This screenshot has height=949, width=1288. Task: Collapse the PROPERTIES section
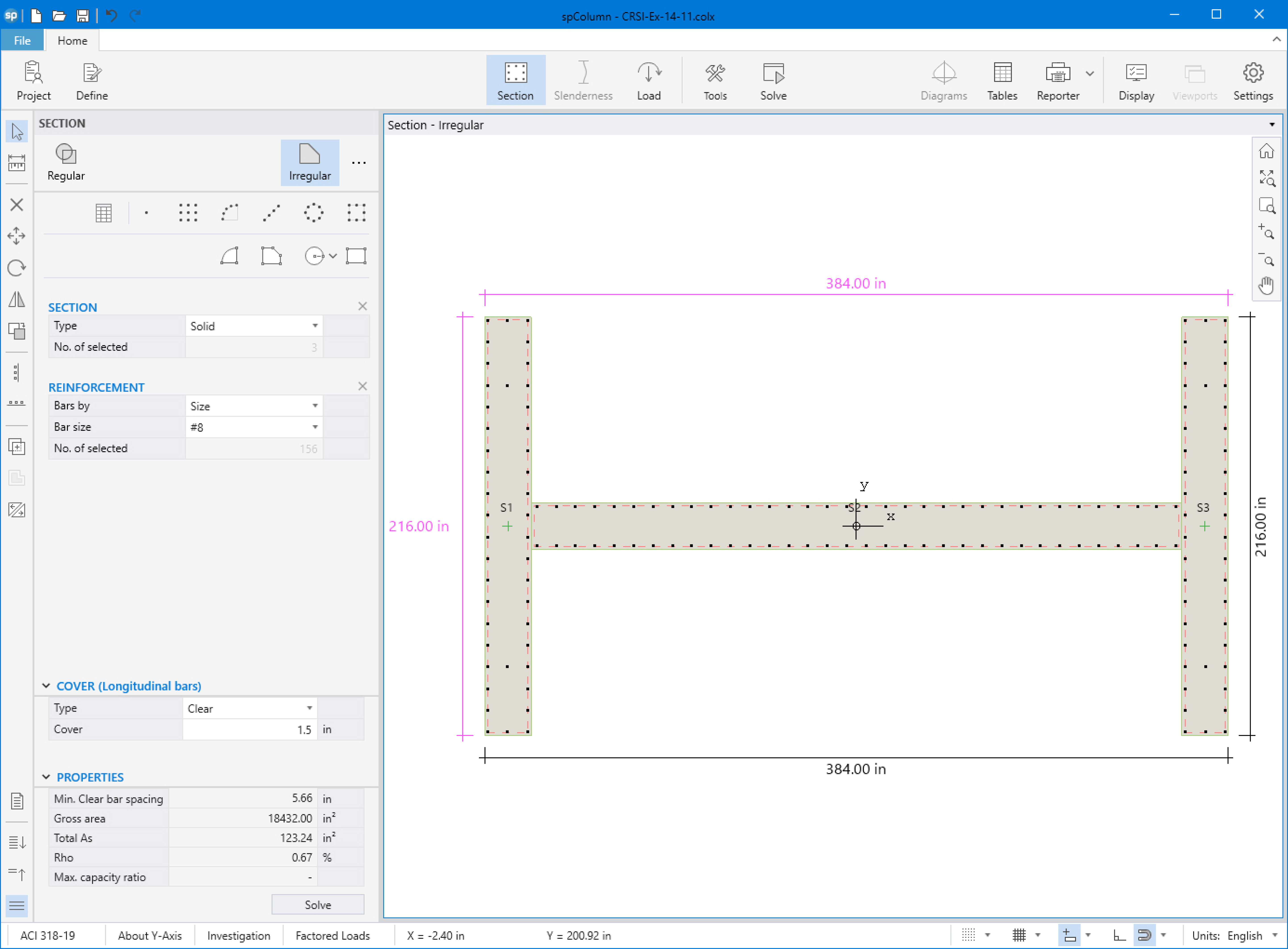click(46, 777)
